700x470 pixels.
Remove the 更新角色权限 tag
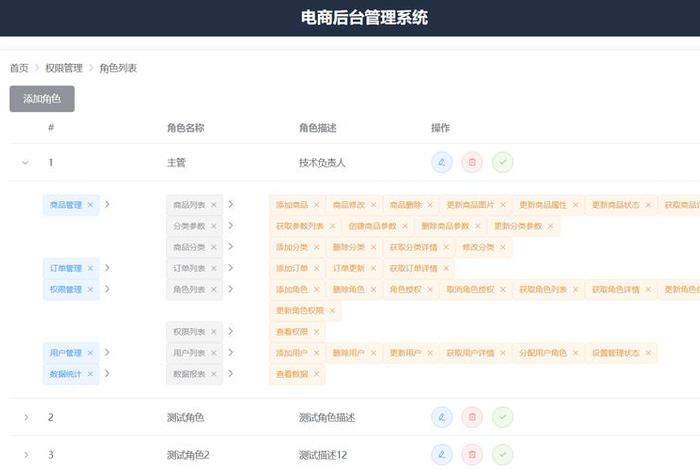click(332, 311)
